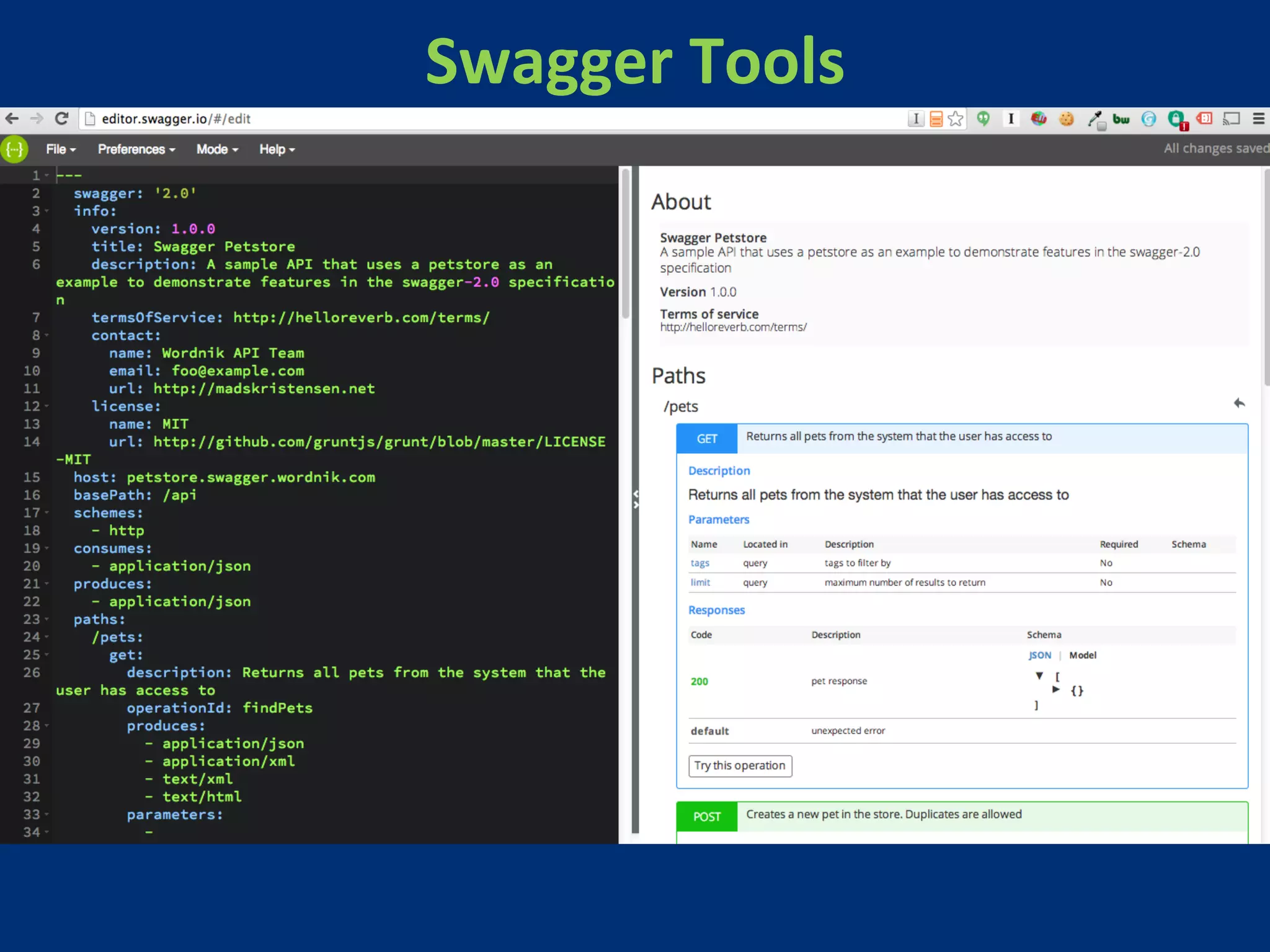1270x952 pixels.
Task: Open the green bw extension
Action: tap(1121, 119)
